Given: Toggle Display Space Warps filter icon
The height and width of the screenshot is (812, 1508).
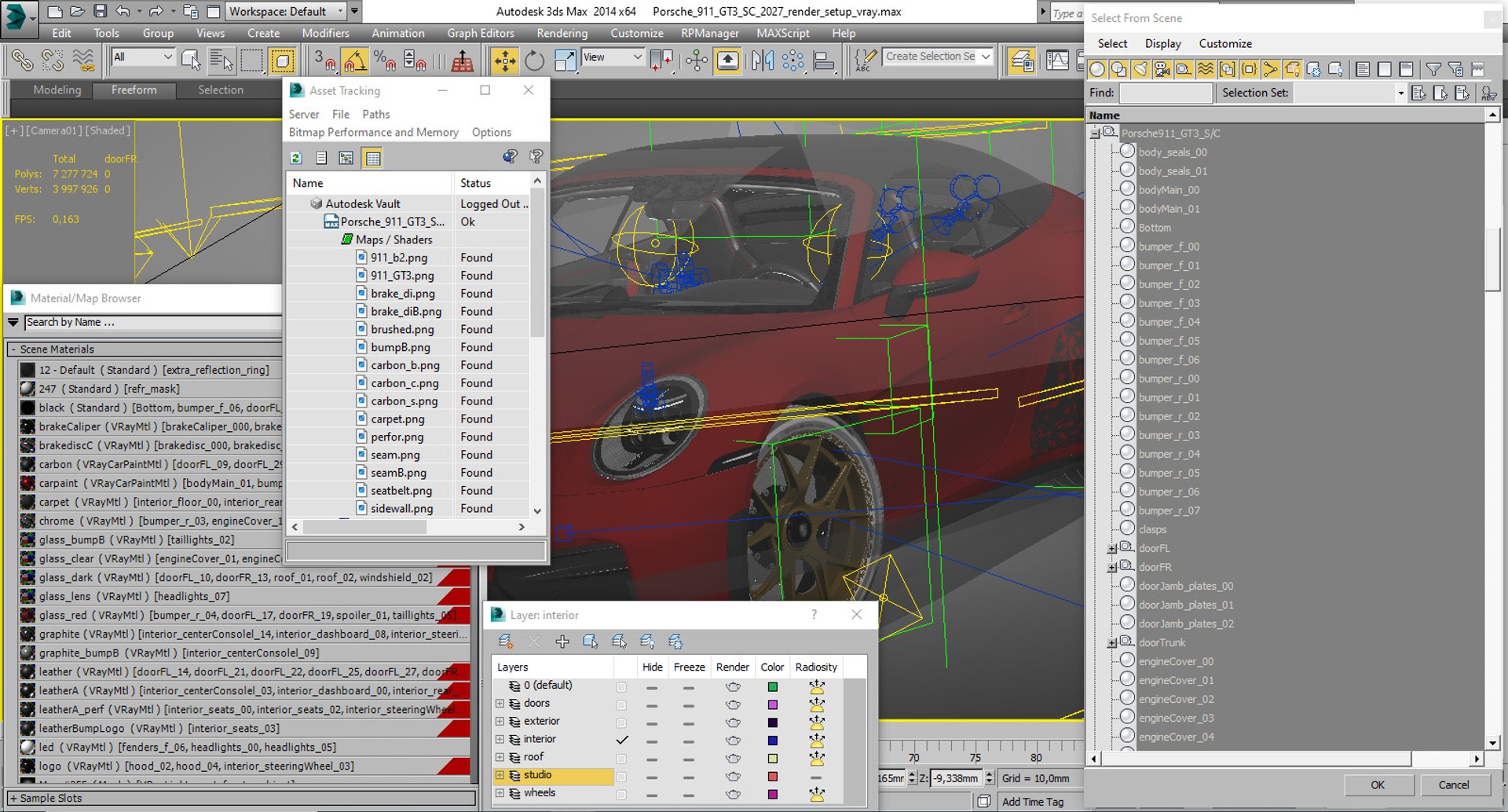Looking at the screenshot, I should [x=1206, y=69].
